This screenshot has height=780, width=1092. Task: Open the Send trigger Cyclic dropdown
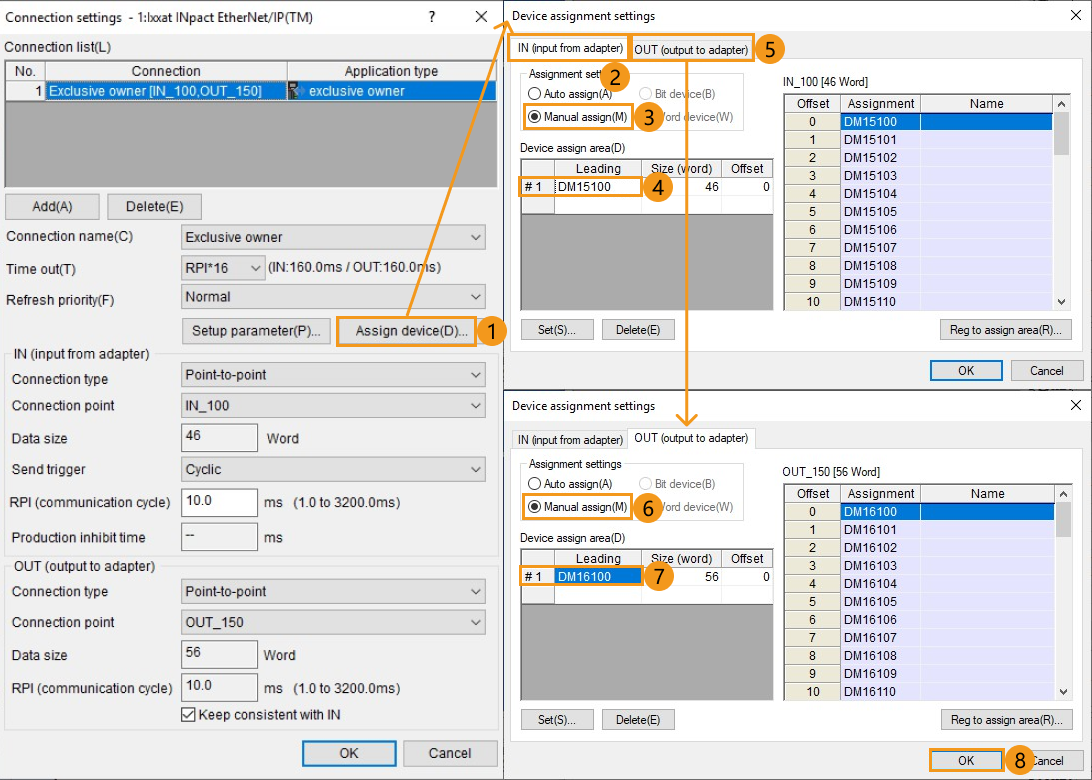[x=334, y=469]
